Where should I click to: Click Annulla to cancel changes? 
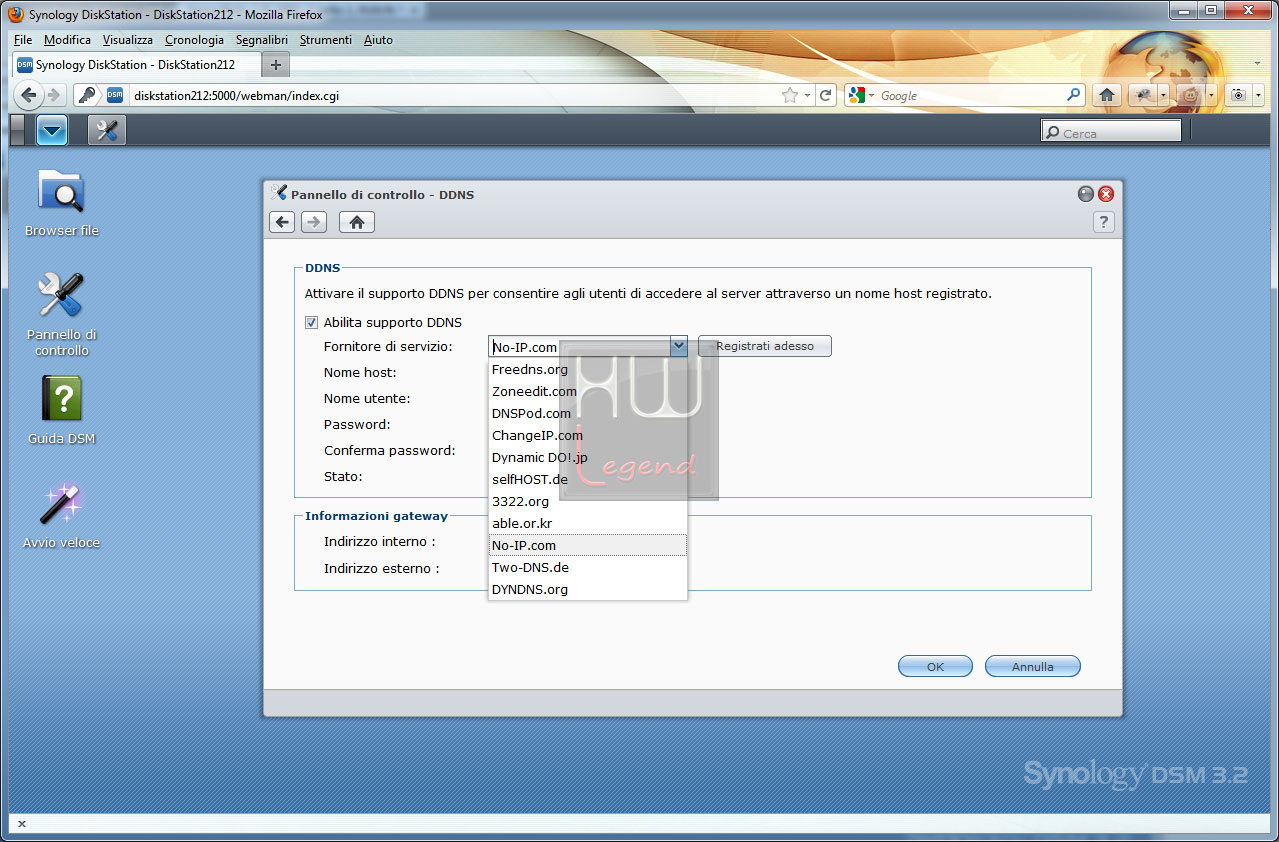click(x=1033, y=667)
